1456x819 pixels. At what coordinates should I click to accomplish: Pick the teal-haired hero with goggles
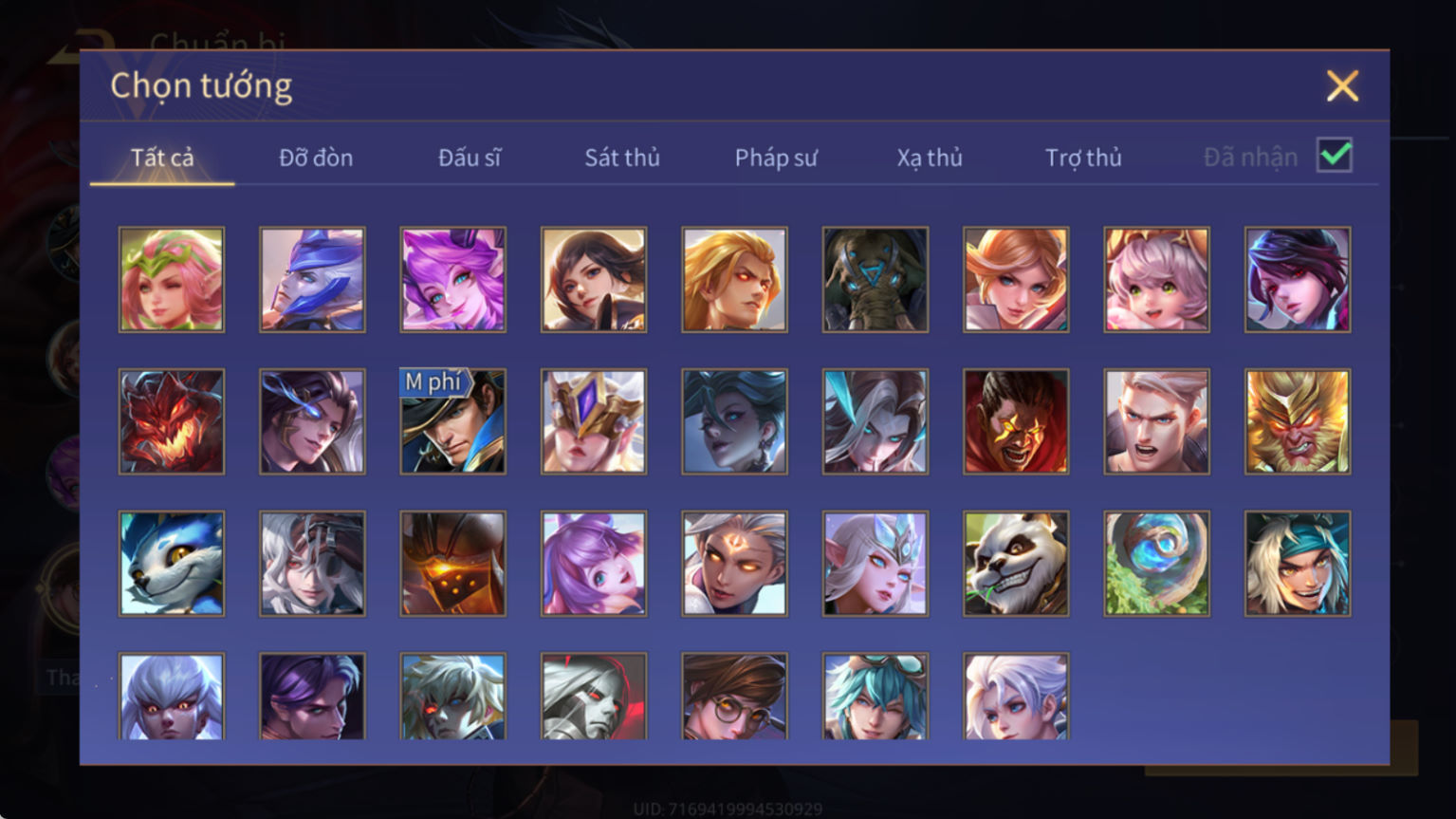pos(875,697)
